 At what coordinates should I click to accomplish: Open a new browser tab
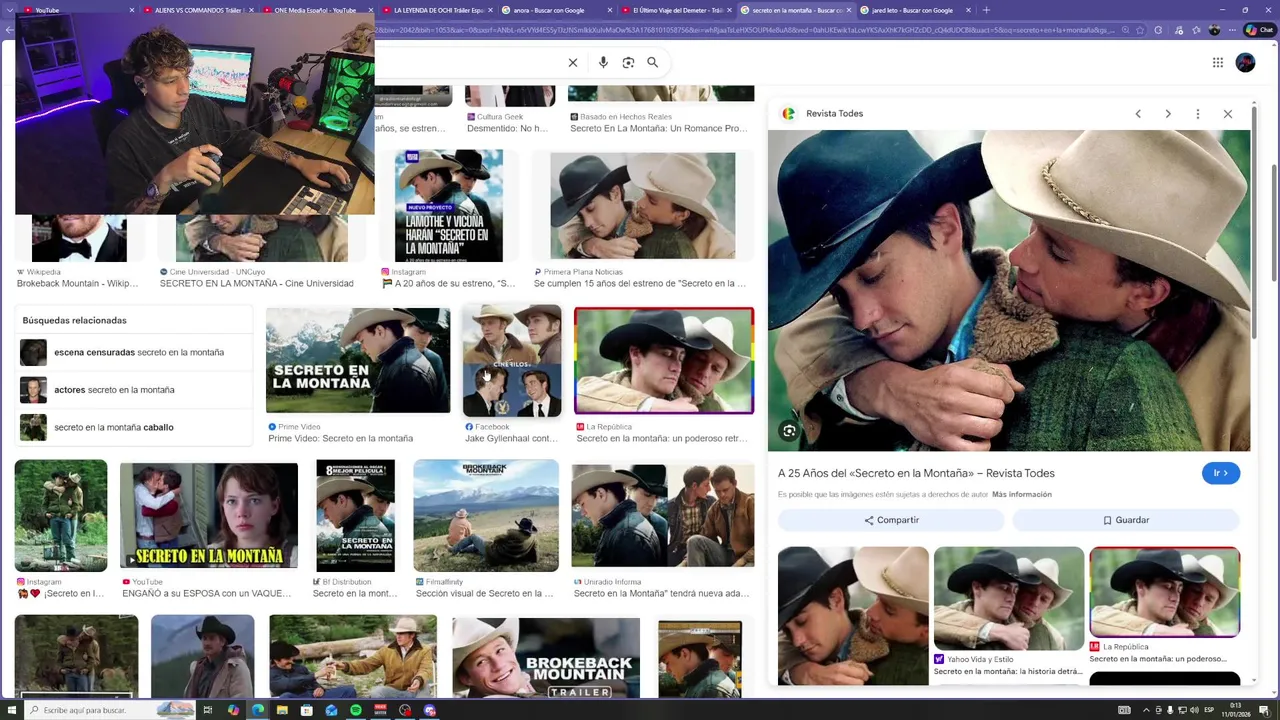click(x=986, y=10)
